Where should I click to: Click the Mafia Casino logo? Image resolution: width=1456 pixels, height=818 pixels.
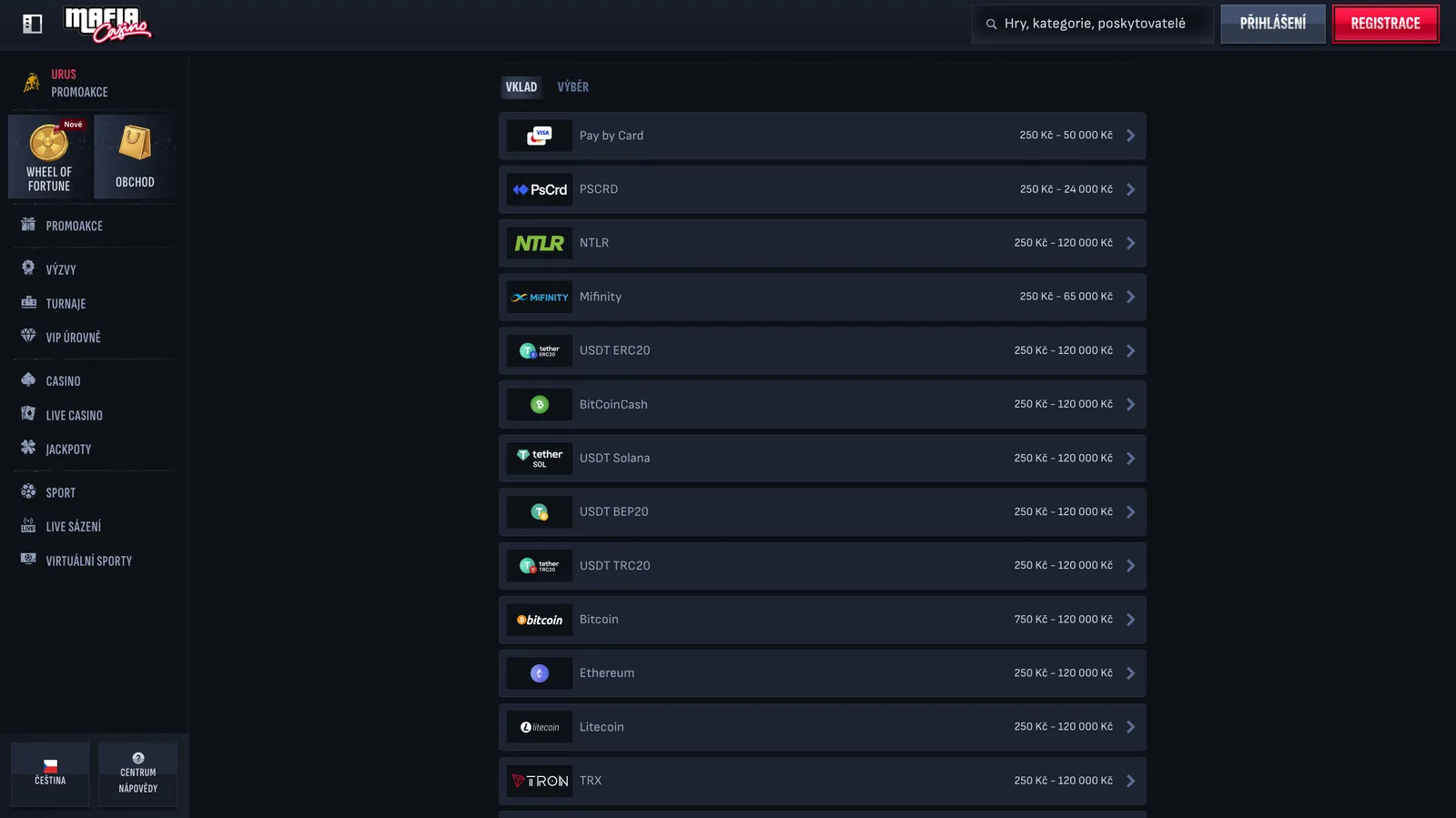tap(107, 25)
